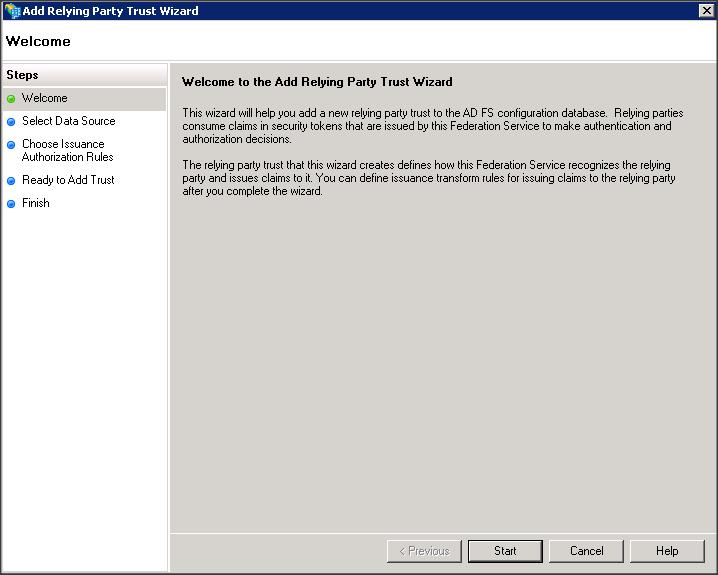This screenshot has height=575, width=718.
Task: Open the Choose Issuance Authorization Rules step
Action: click(x=67, y=150)
